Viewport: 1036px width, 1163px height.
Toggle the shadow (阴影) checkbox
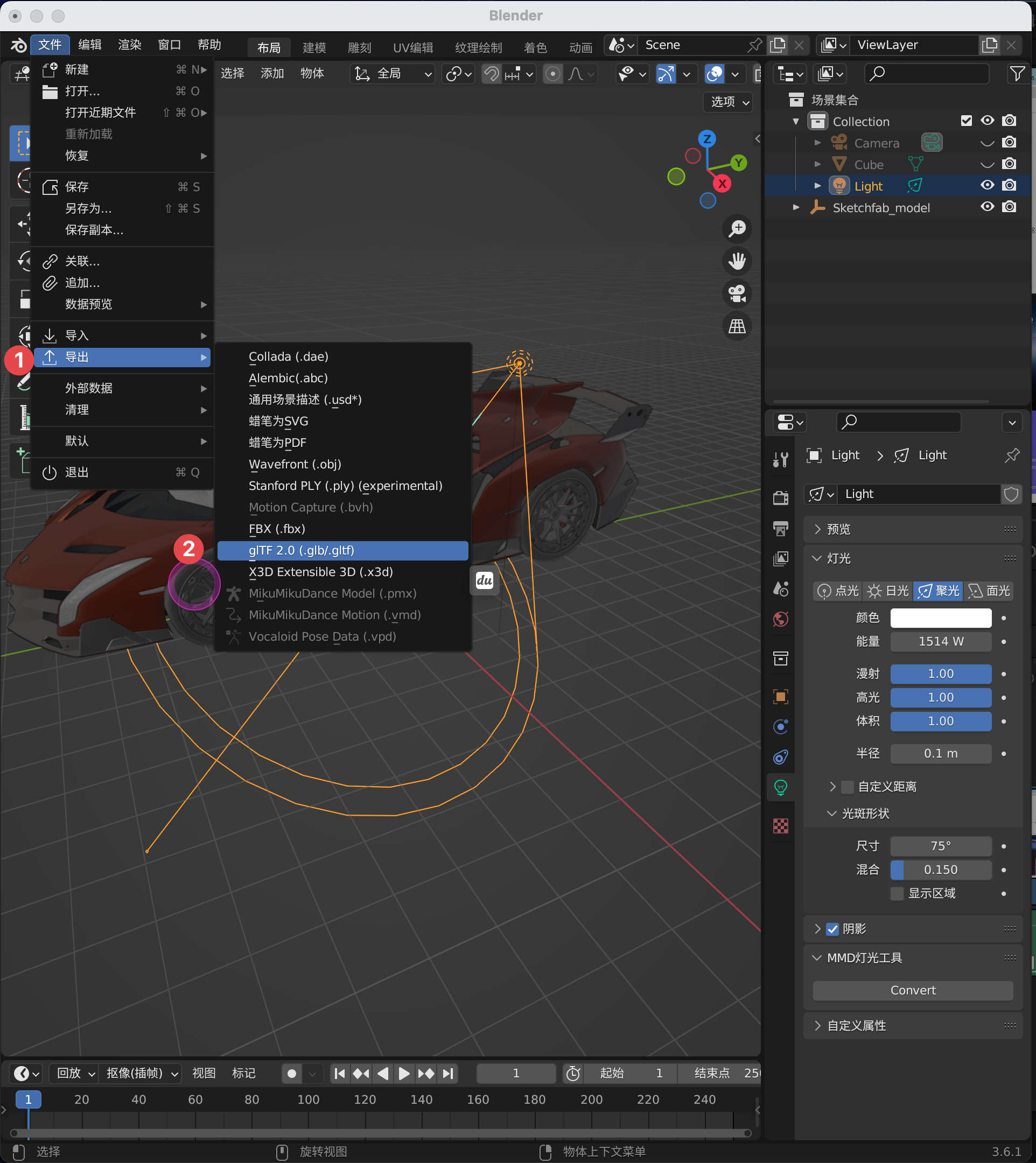click(832, 929)
